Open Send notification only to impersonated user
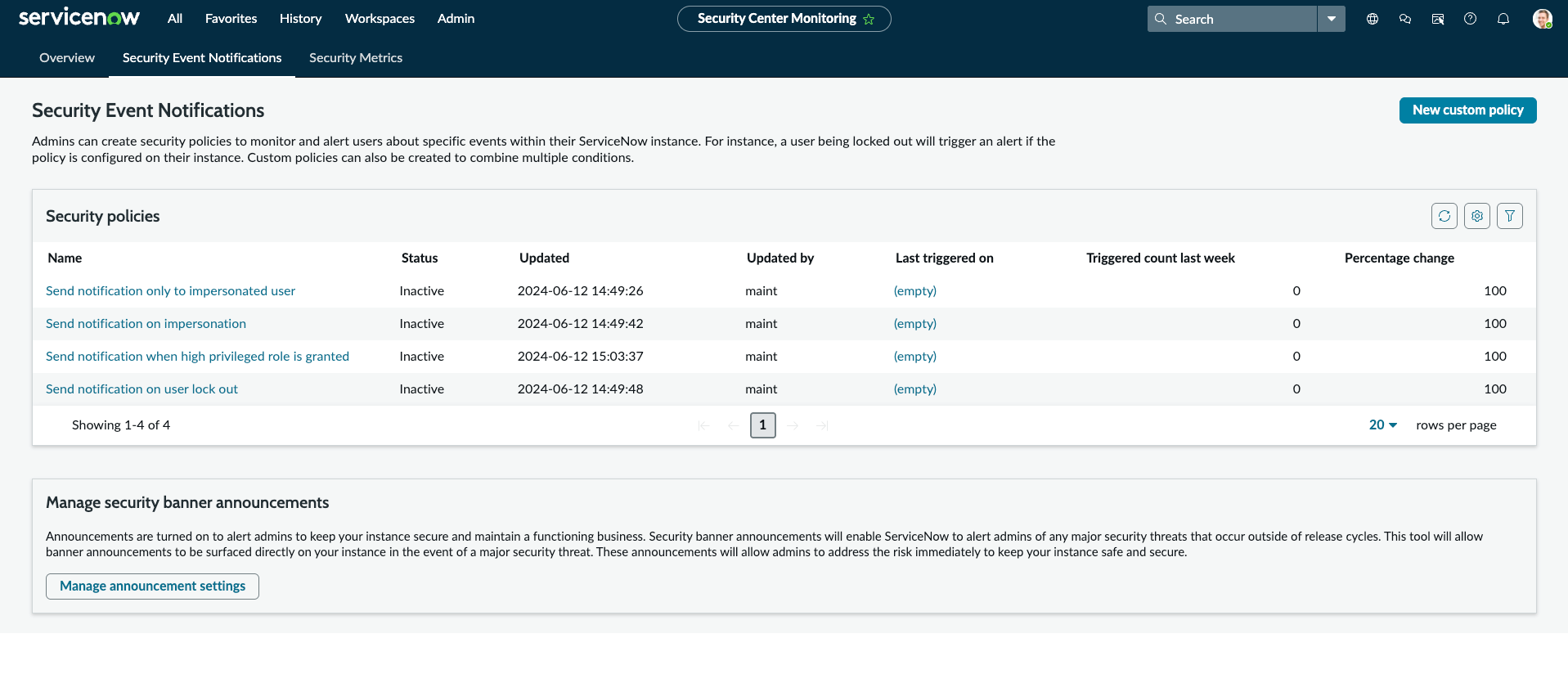The image size is (1568, 692). (170, 291)
